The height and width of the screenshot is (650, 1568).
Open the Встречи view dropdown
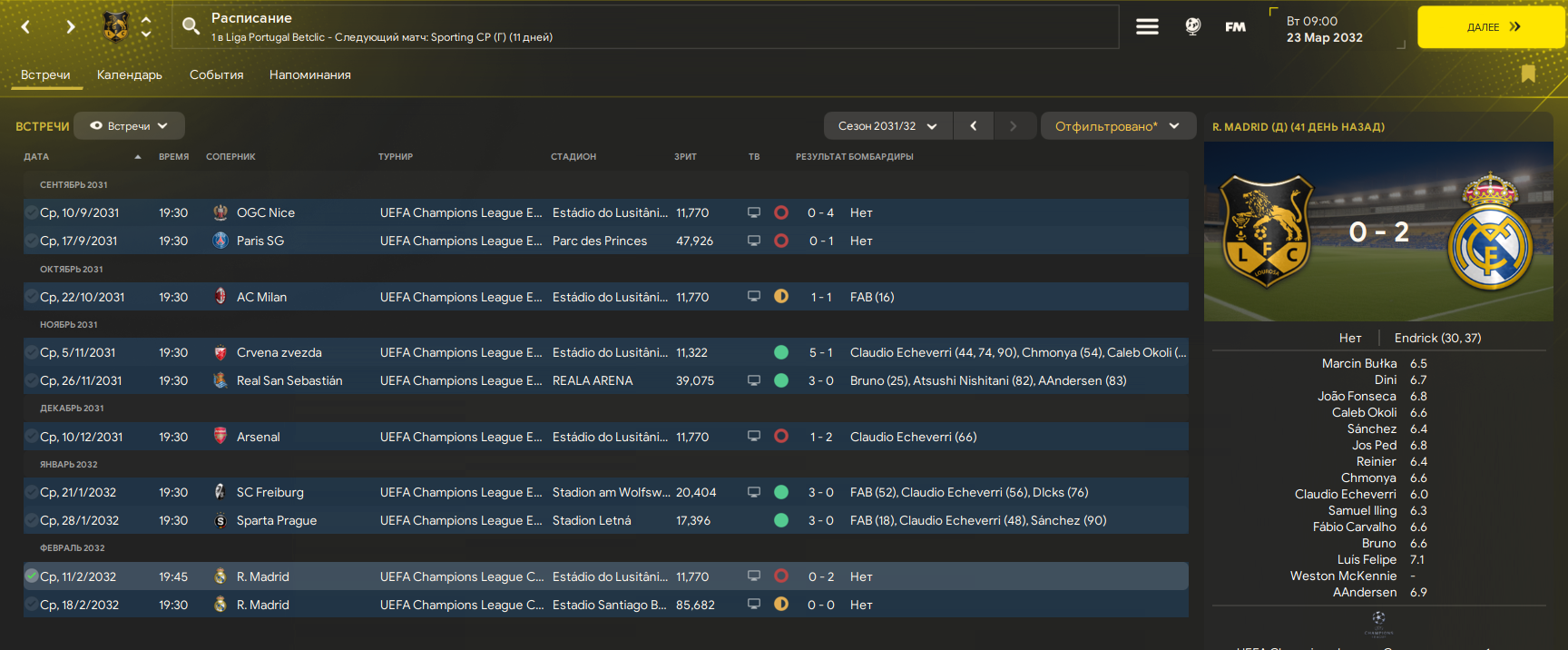[129, 126]
